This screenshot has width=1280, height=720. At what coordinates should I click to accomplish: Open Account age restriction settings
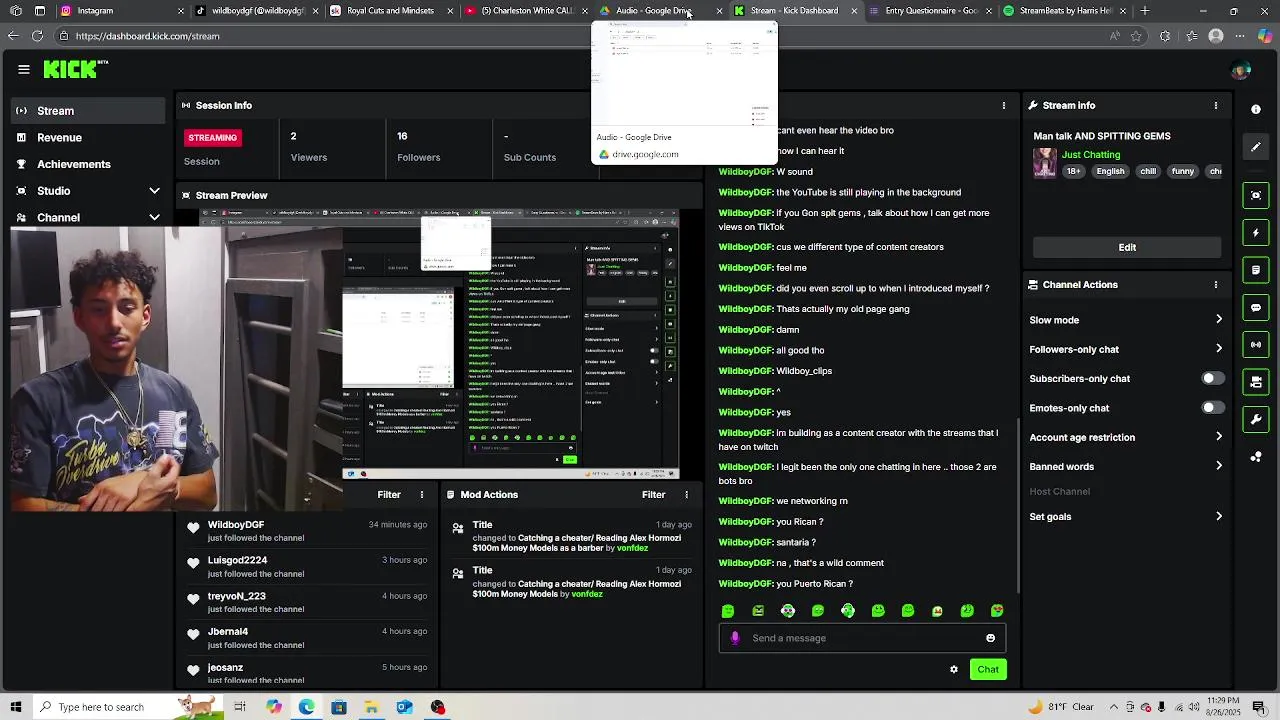pos(1127,437)
